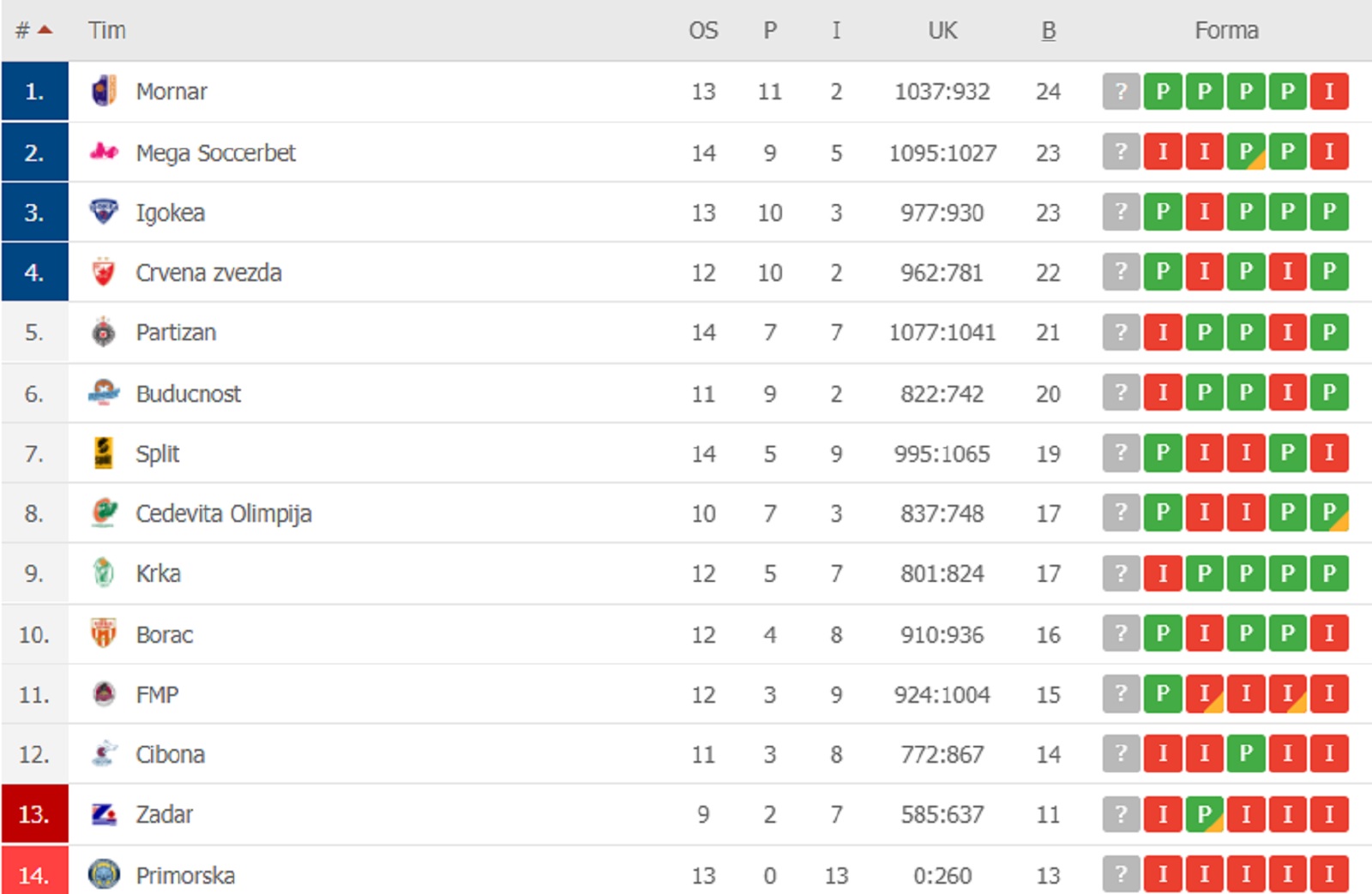Click the red I result in Split's form row

point(1204,453)
